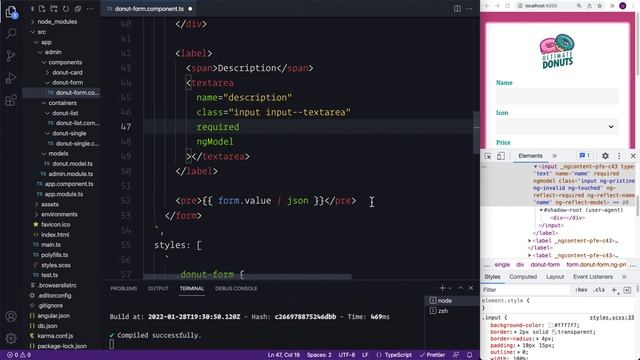Image resolution: width=640 pixels, height=360 pixels.
Task: Close the terminal panel
Action: [471, 288]
